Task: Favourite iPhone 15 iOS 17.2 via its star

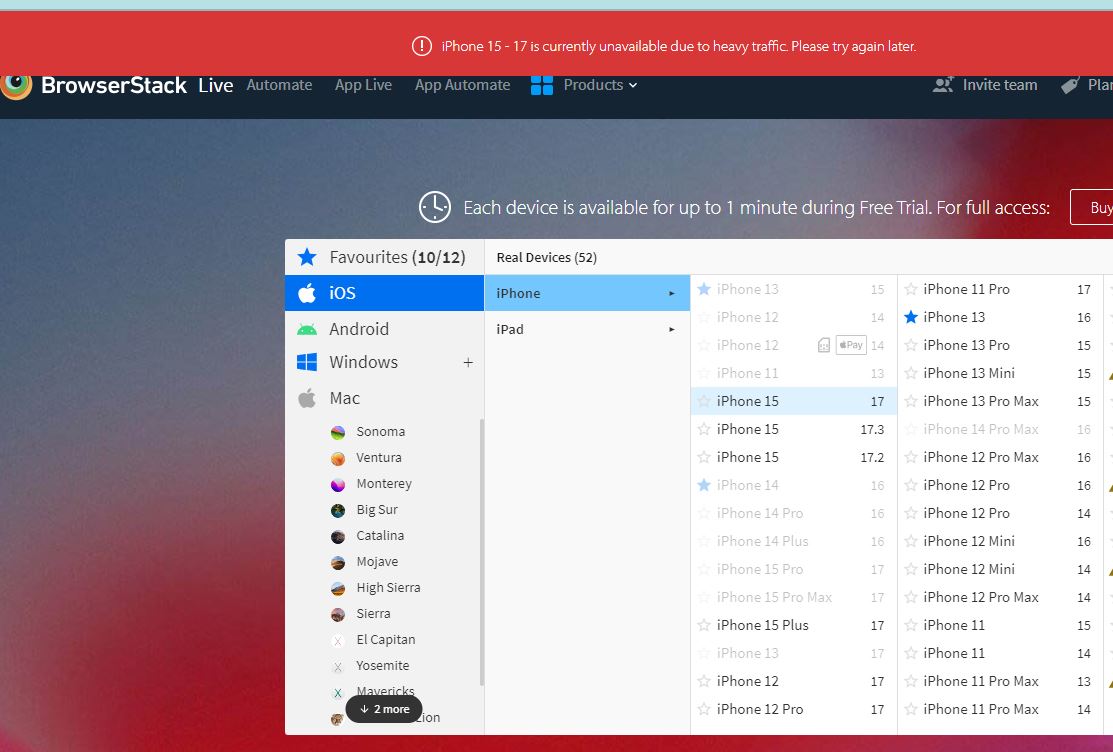Action: point(703,457)
